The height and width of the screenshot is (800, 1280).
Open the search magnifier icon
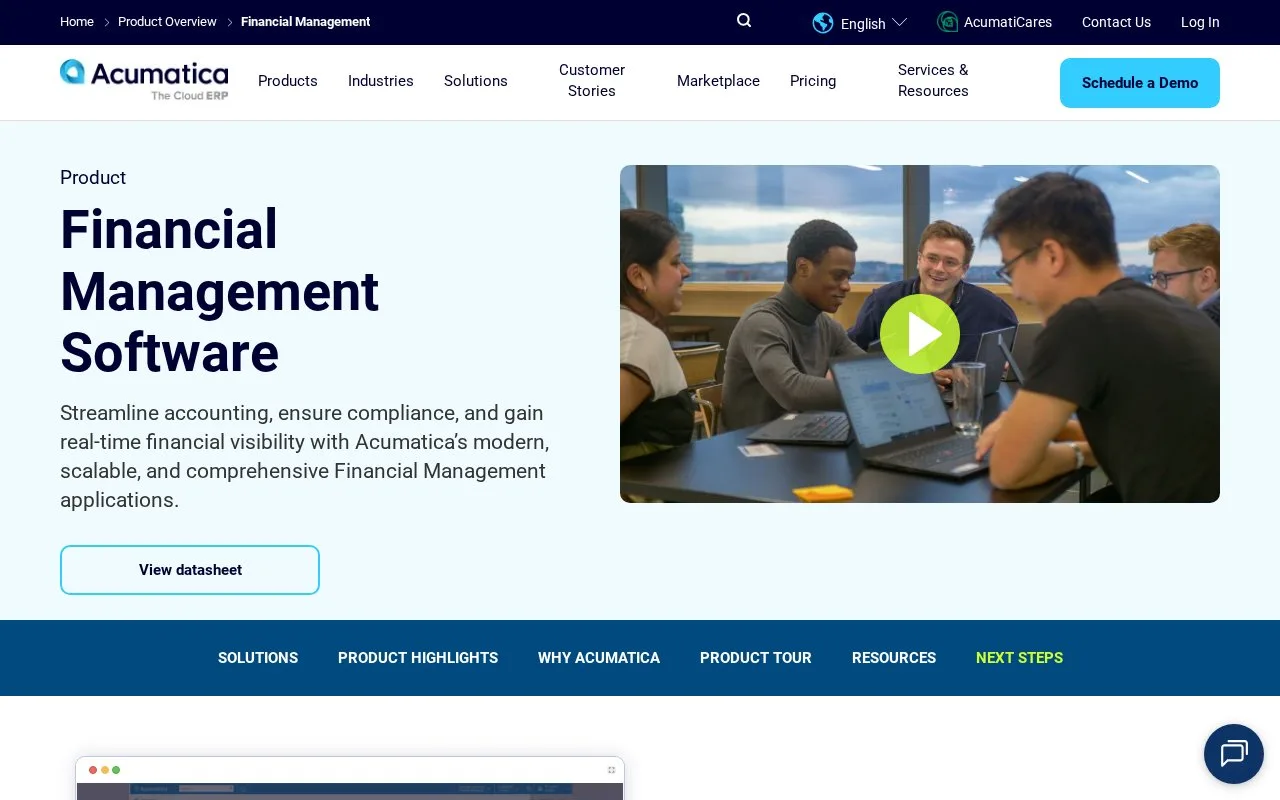point(744,21)
